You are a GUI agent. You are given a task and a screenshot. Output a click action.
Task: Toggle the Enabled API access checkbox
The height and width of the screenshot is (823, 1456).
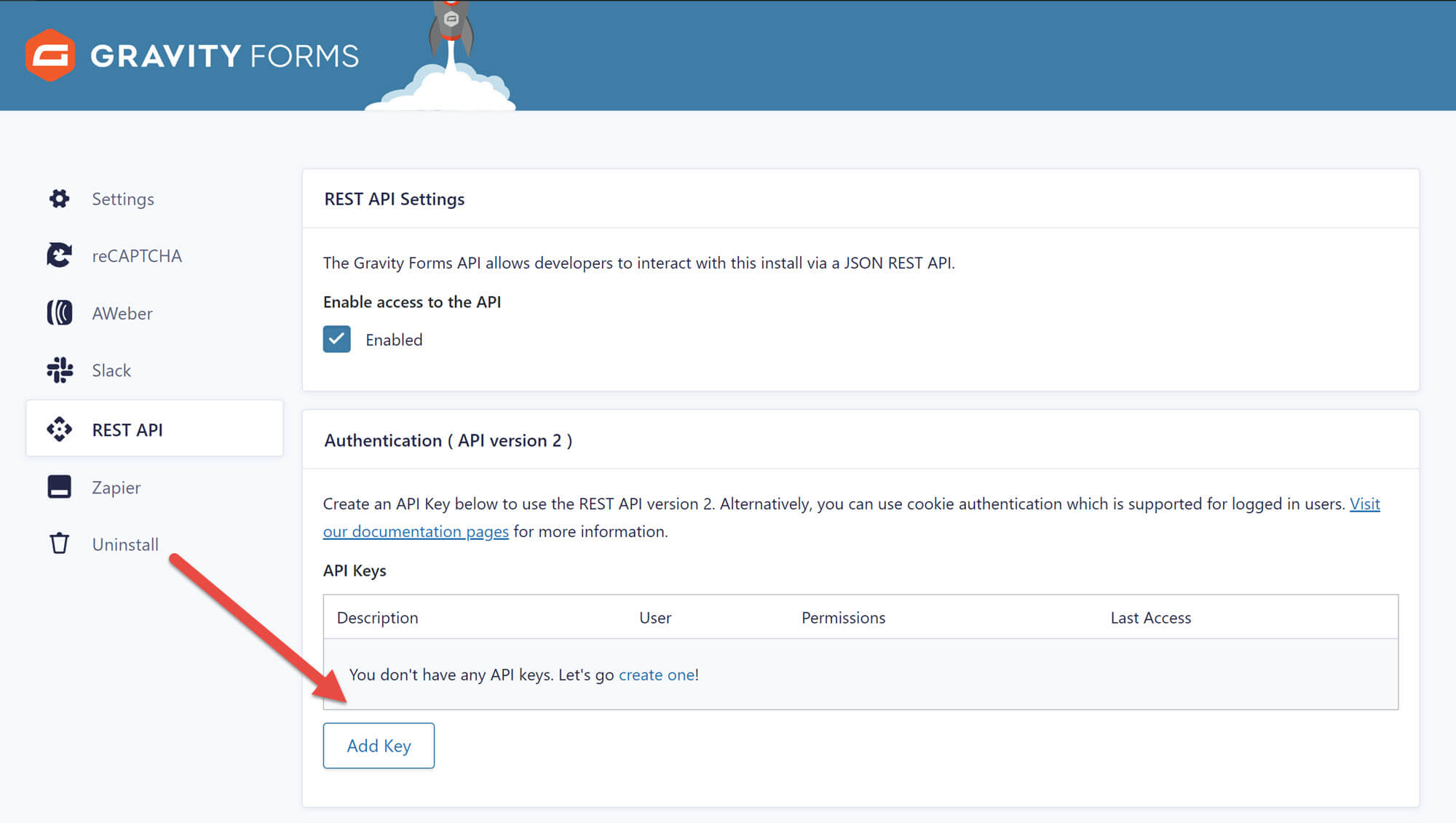tap(336, 339)
